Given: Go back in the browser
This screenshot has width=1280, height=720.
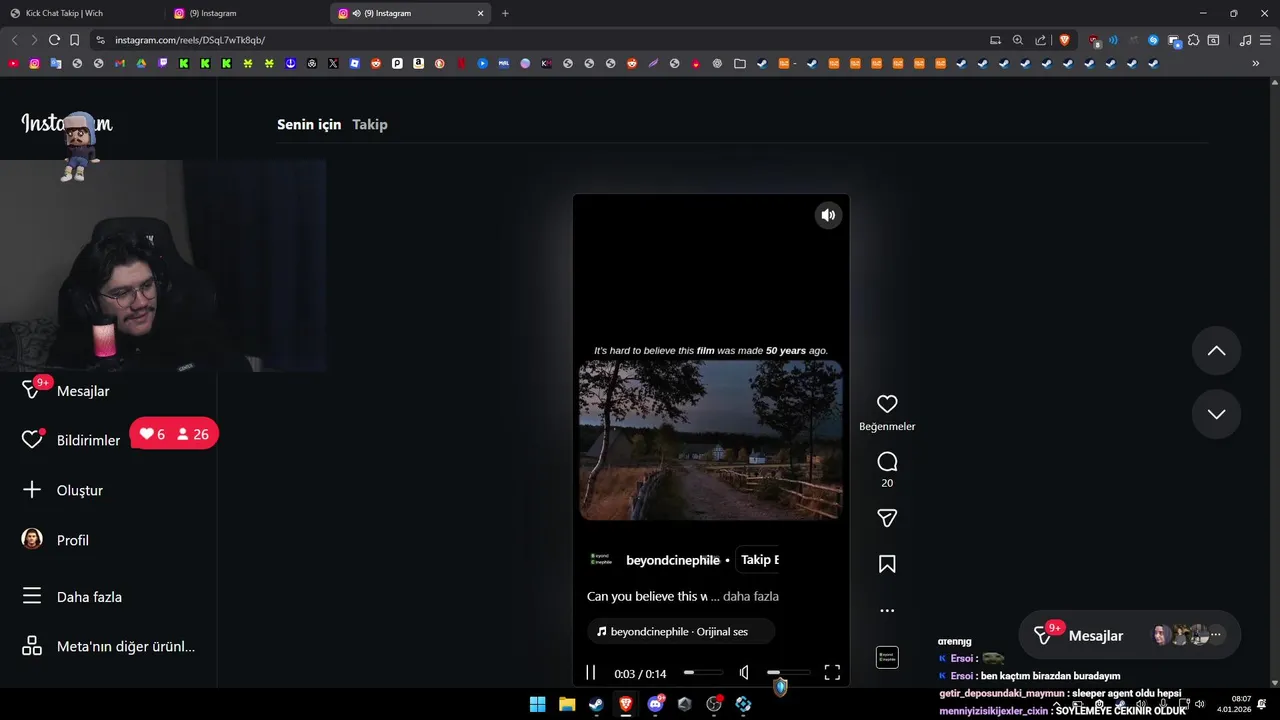Looking at the screenshot, I should tap(14, 40).
